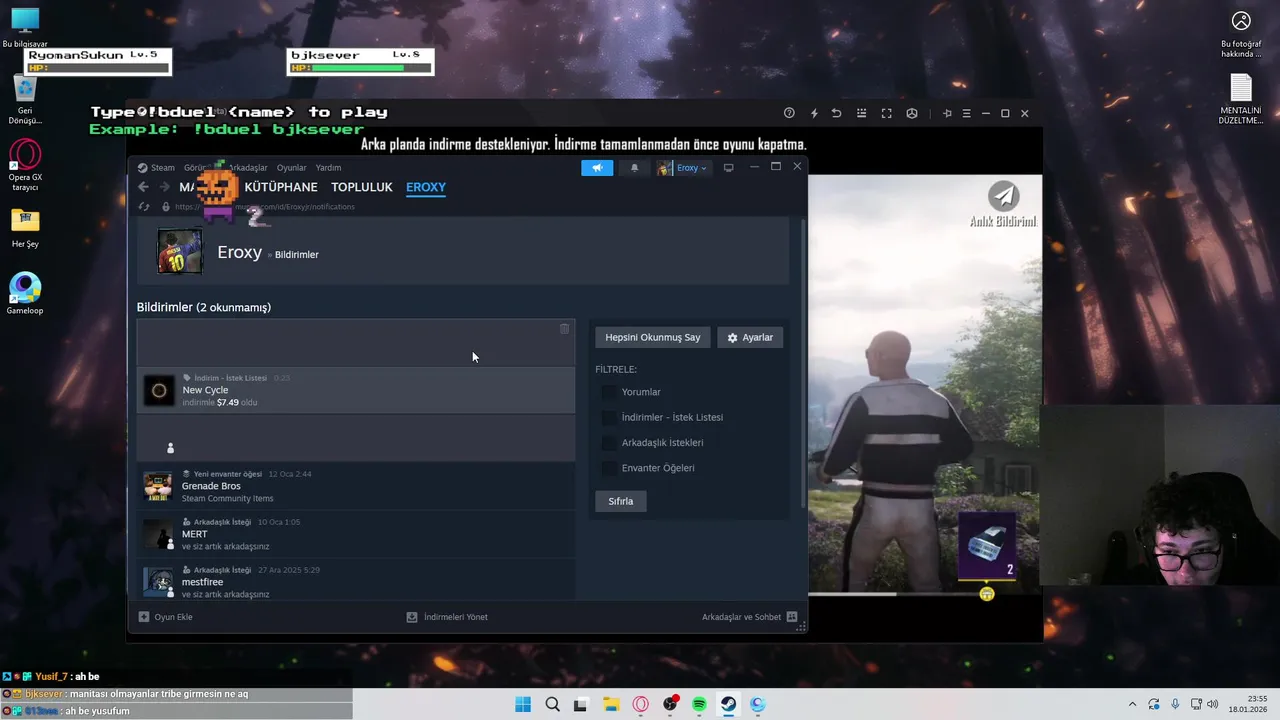Click the emulator key-mapping grid icon

(x=861, y=113)
